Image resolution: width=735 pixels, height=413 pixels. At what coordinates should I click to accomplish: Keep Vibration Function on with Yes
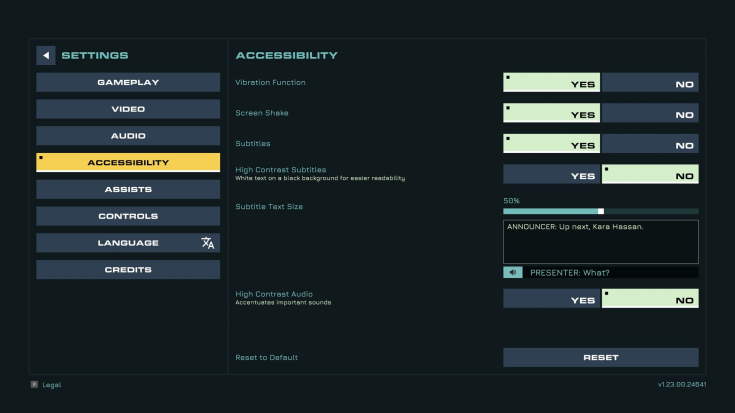pyautogui.click(x=552, y=83)
